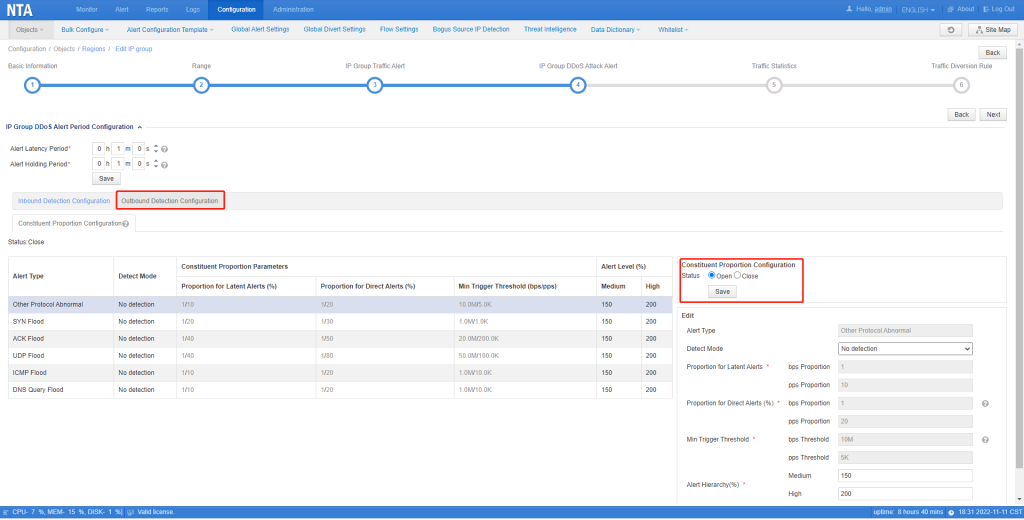Jump to wizard step 1 Basic Information

click(32, 86)
